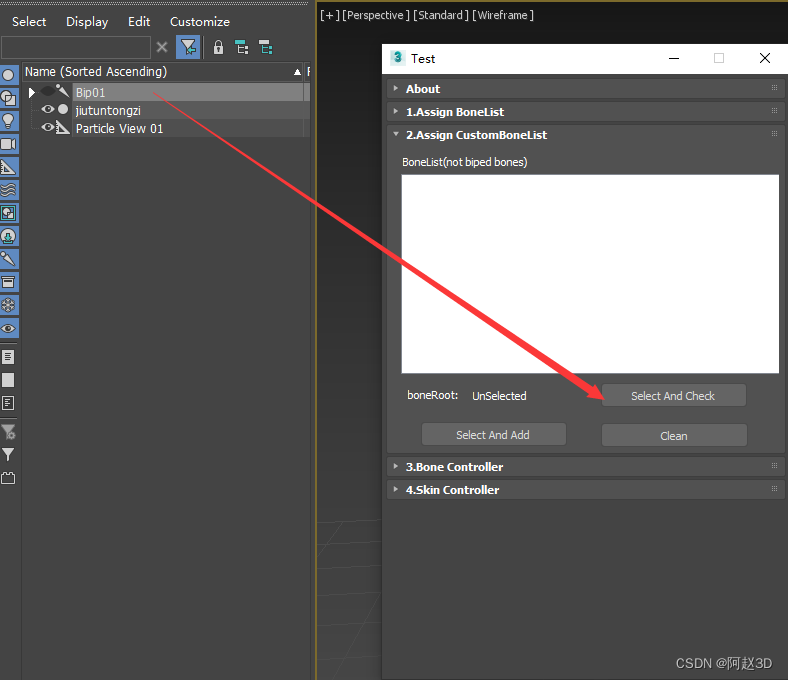Click the UnSelected boneRoot value text
The width and height of the screenshot is (788, 680).
click(499, 396)
